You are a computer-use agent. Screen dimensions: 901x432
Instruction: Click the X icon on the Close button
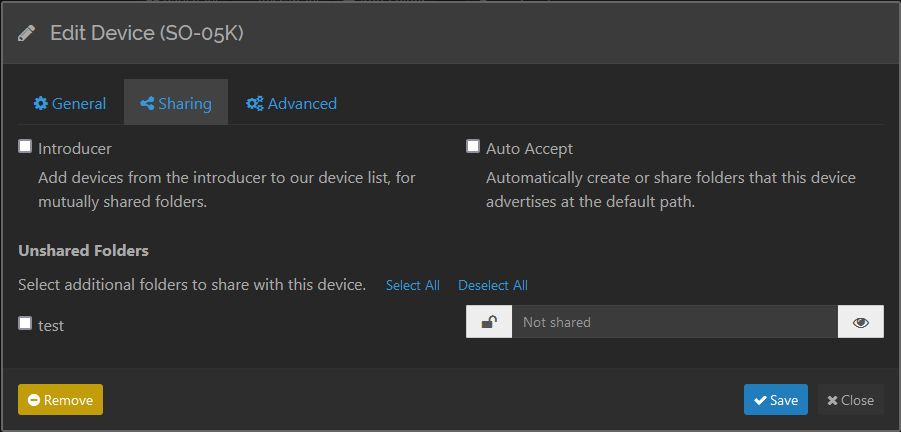pos(832,400)
